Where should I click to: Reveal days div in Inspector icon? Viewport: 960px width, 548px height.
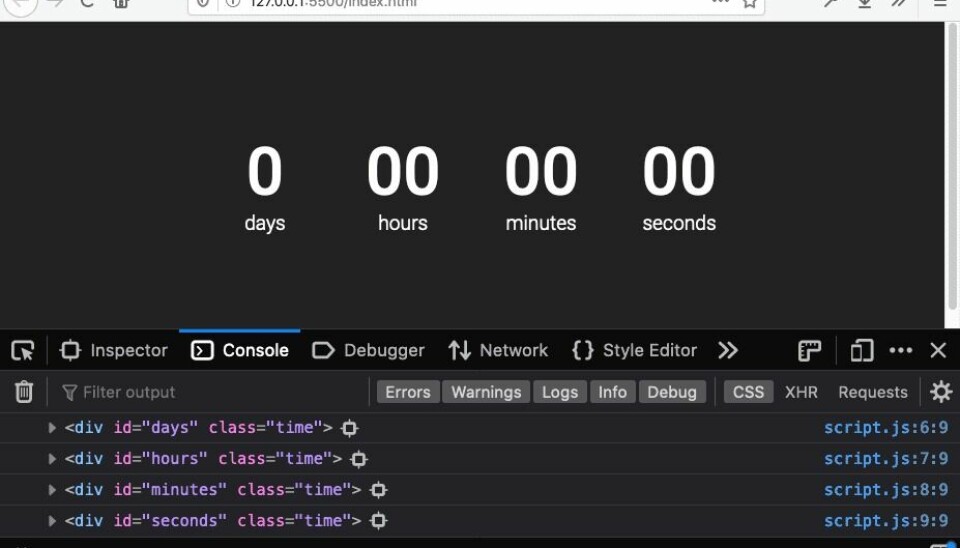pos(349,428)
